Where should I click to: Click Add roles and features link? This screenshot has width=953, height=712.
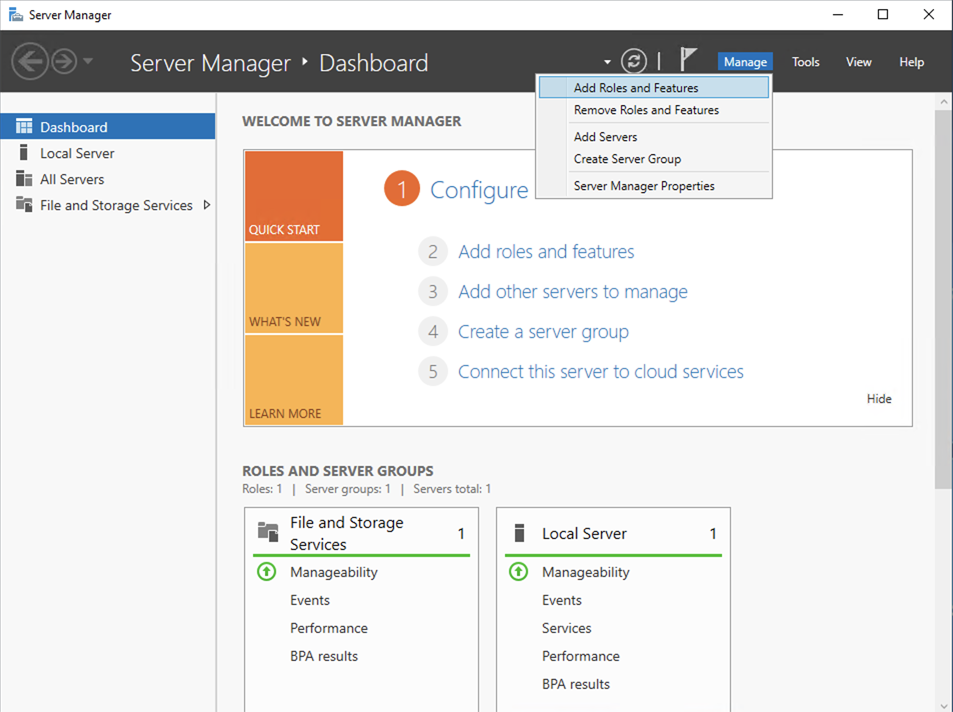546,252
